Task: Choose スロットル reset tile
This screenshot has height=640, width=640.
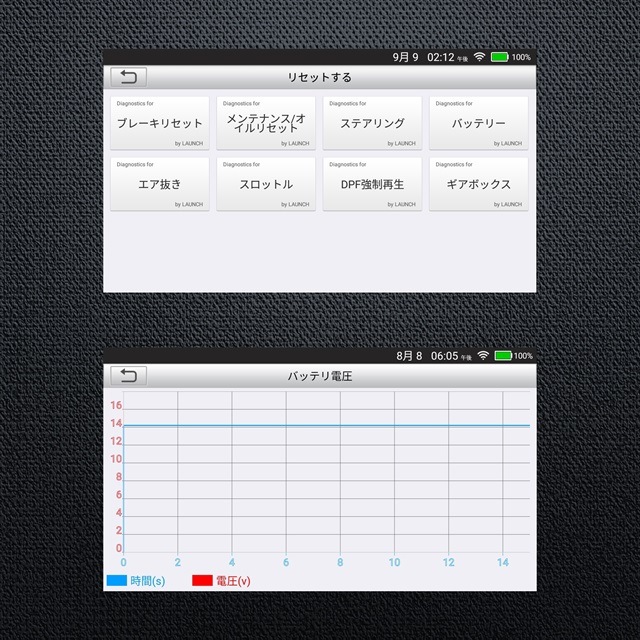Action: coord(266,184)
